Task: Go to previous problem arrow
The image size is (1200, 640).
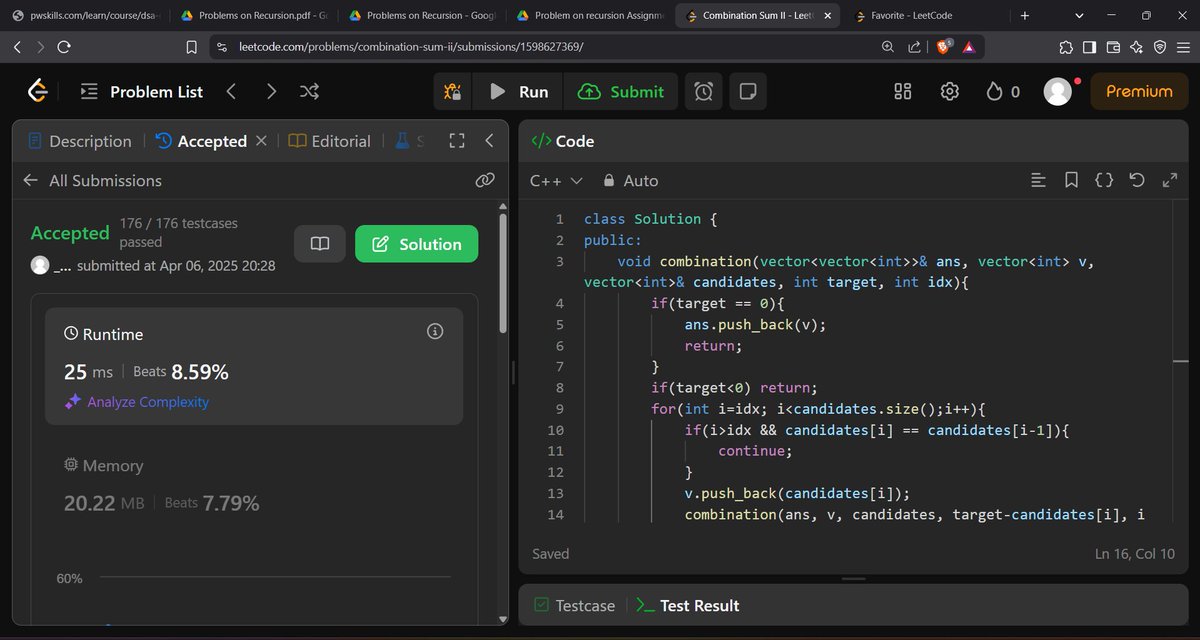Action: click(x=231, y=91)
